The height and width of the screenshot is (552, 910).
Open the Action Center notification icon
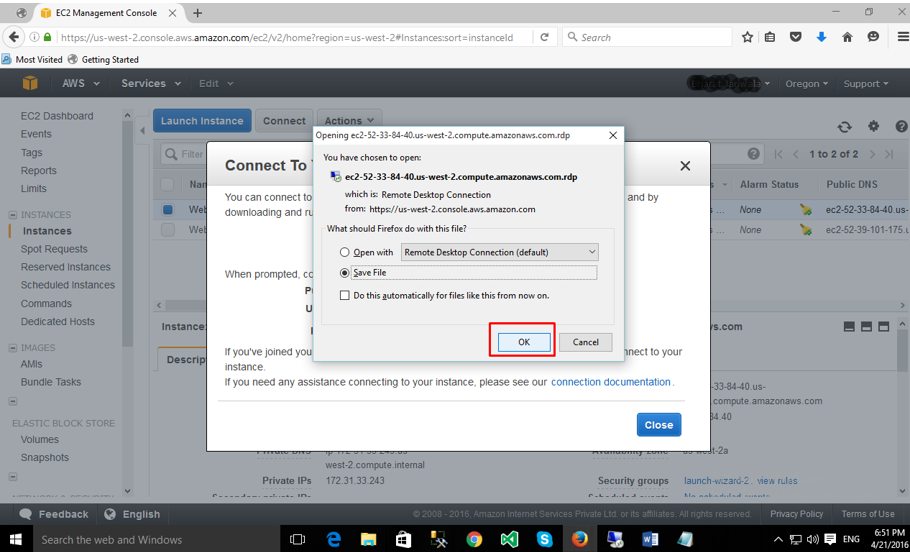(830, 539)
